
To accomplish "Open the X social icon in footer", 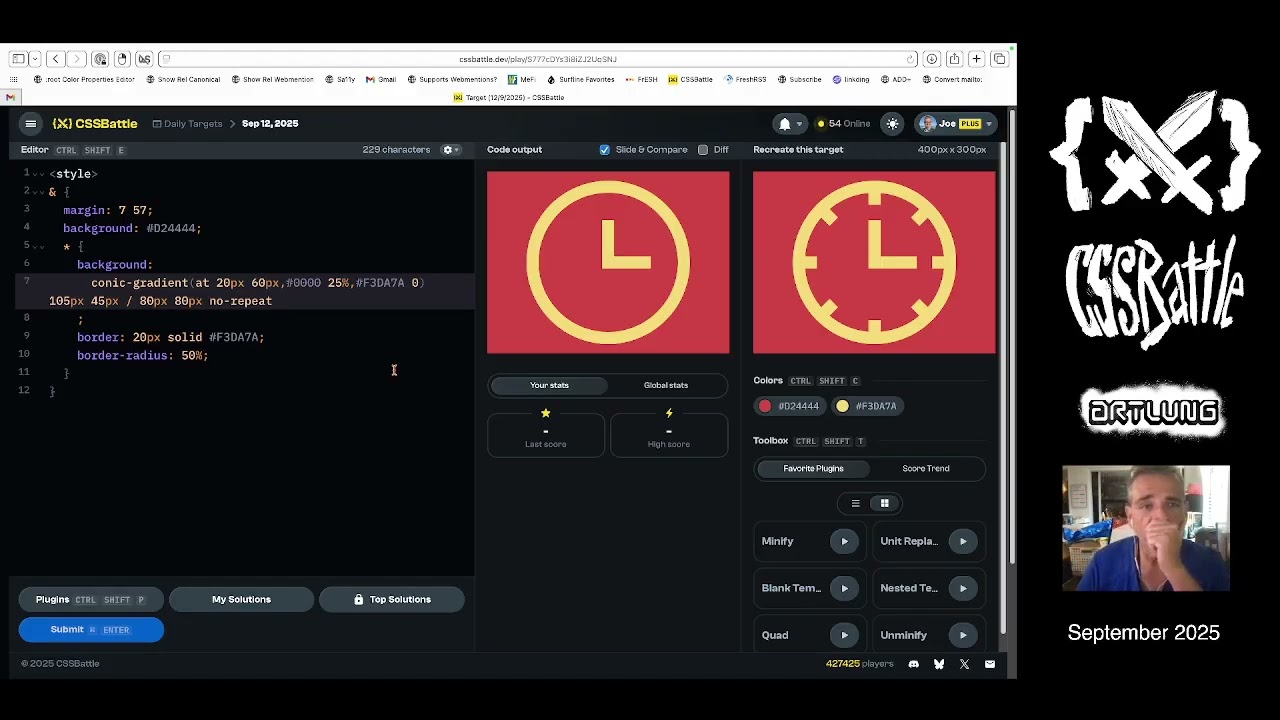I will pos(964,664).
